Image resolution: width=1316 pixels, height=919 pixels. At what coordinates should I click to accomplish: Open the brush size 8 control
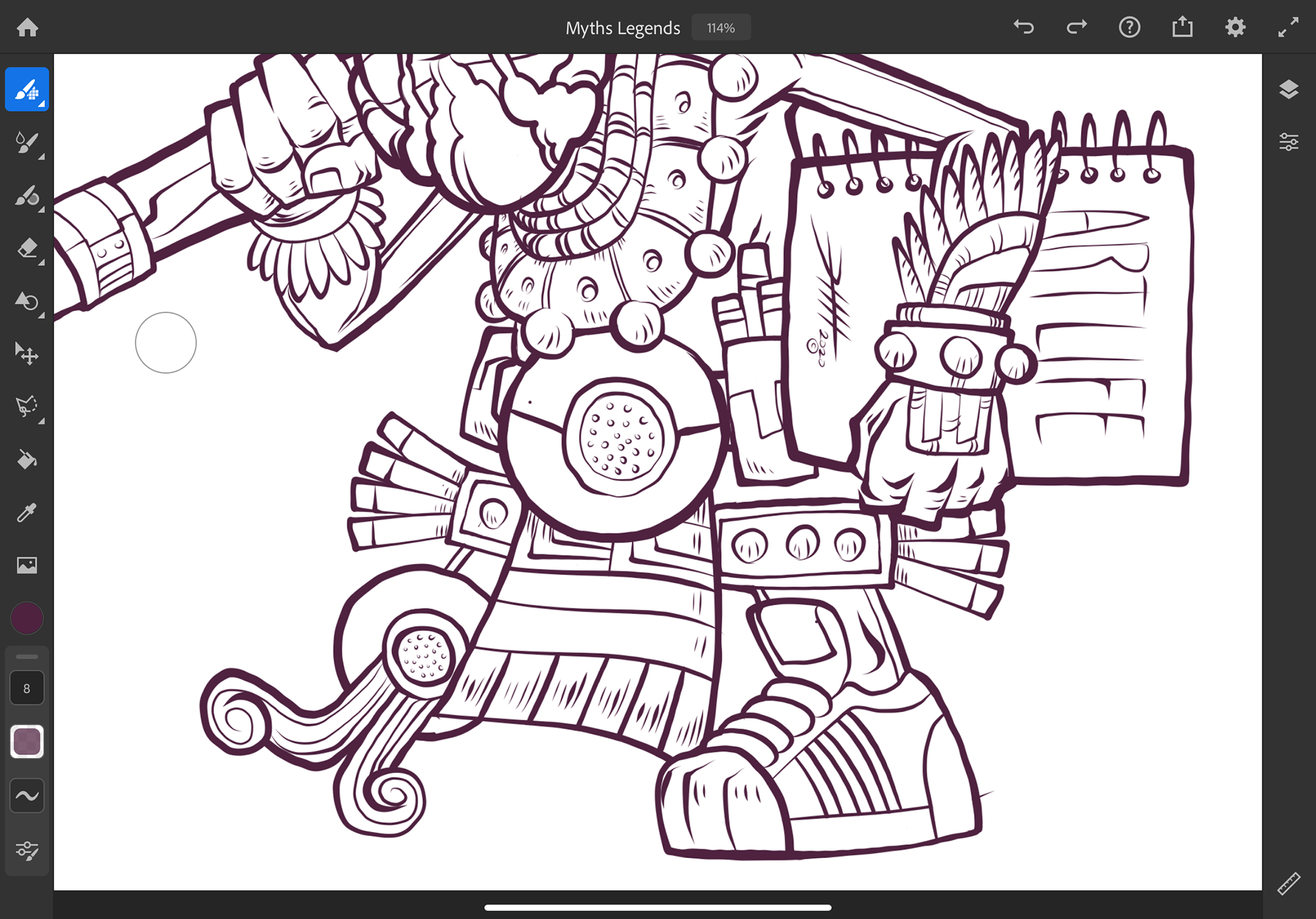click(27, 688)
